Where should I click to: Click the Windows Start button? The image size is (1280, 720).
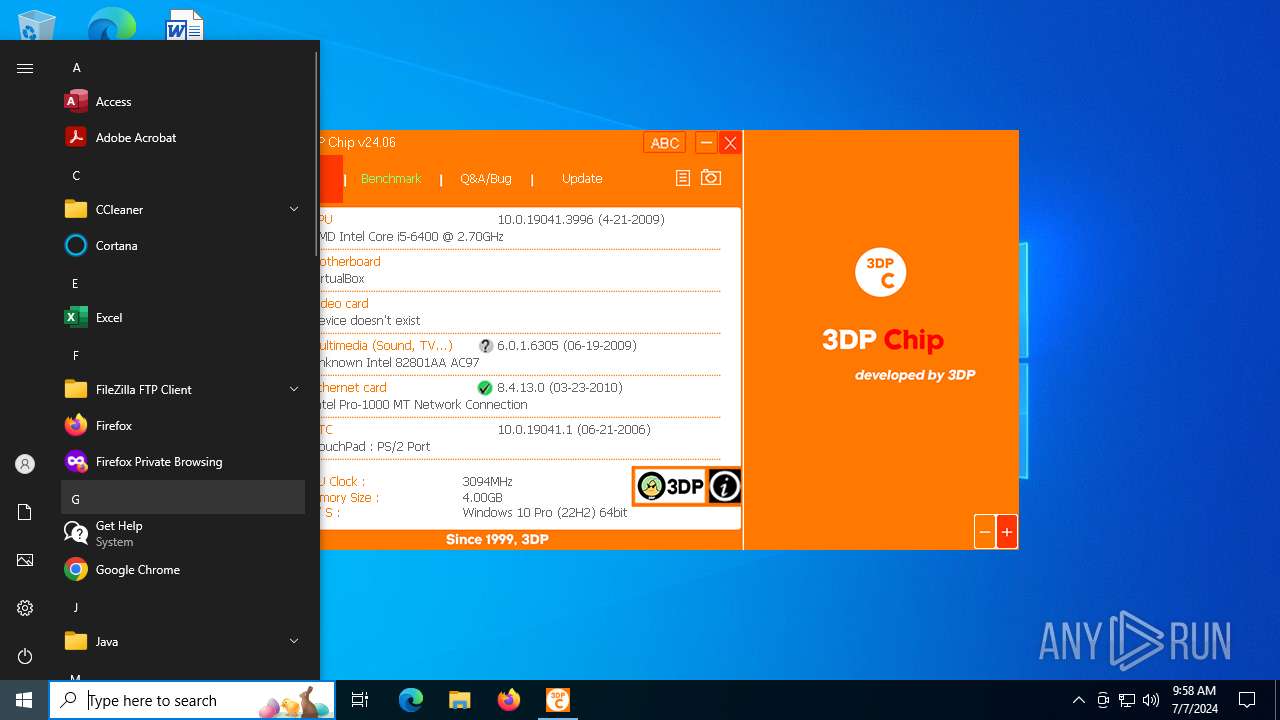point(24,700)
